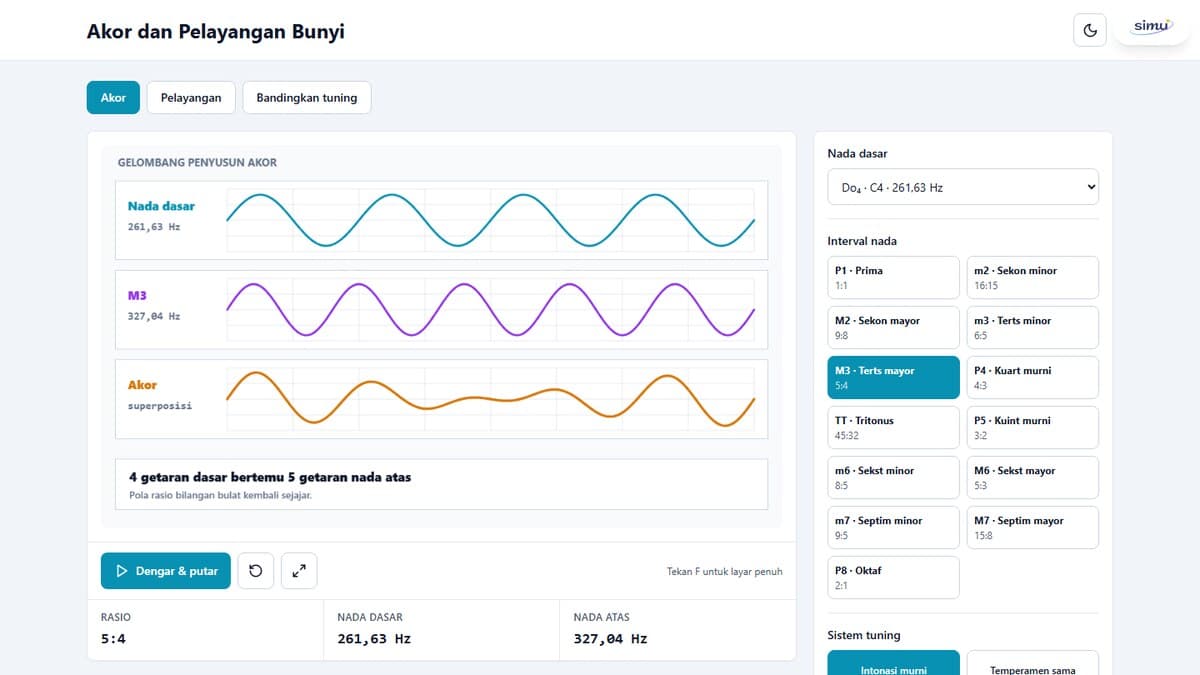Switch to the Pelayangan tab

(x=191, y=98)
